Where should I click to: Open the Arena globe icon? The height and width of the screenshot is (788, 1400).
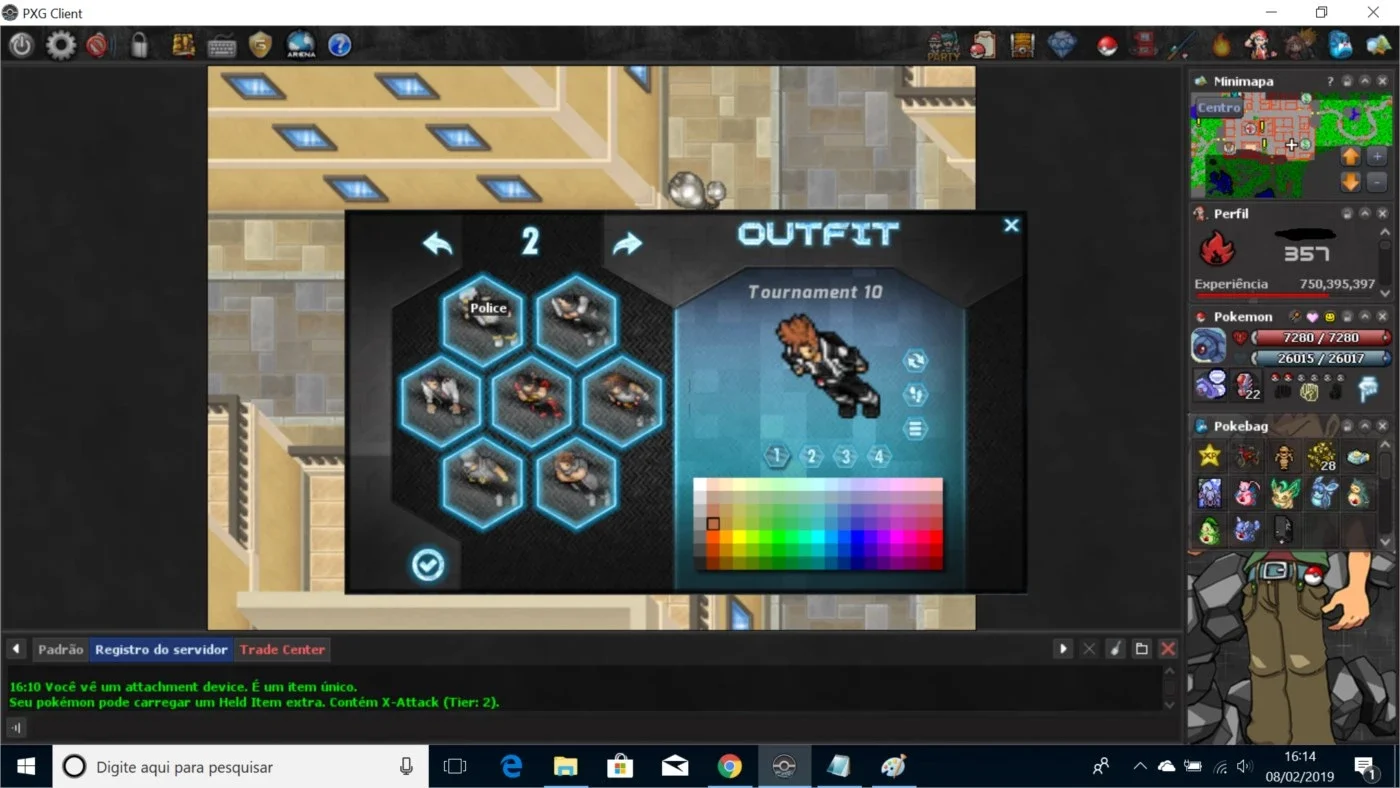click(301, 45)
